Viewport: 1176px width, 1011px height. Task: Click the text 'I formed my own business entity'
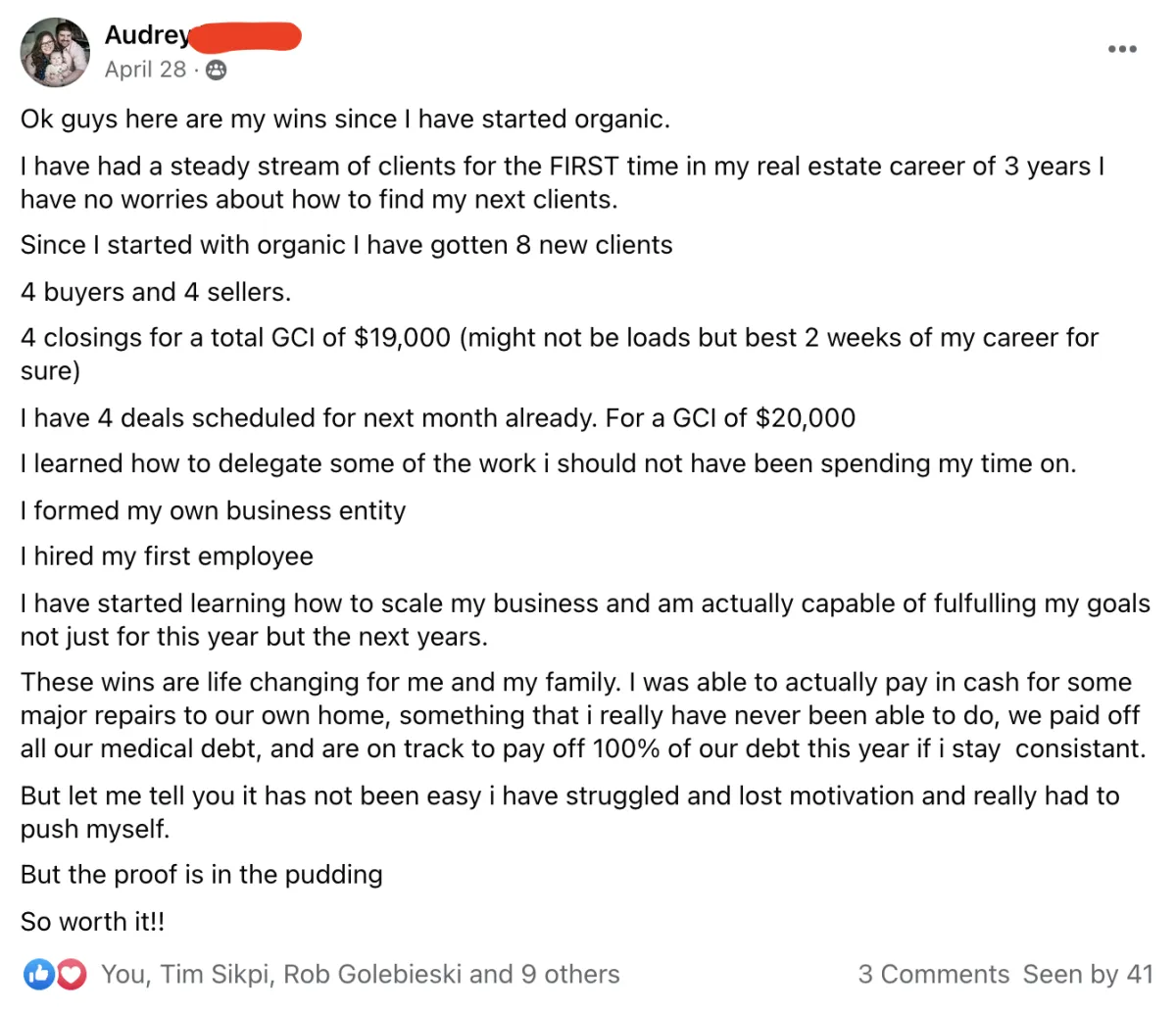coord(213,510)
